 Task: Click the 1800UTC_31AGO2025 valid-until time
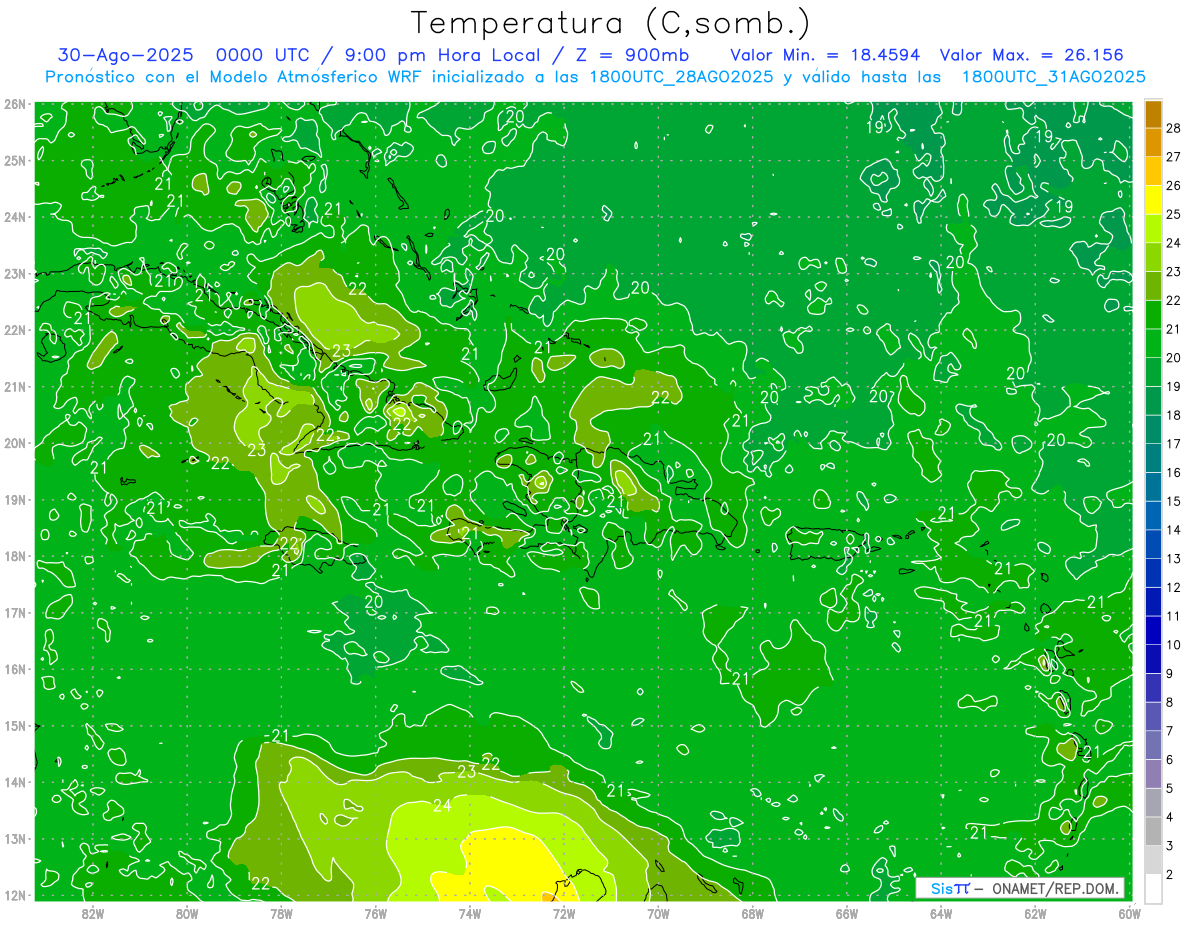coord(1053,77)
